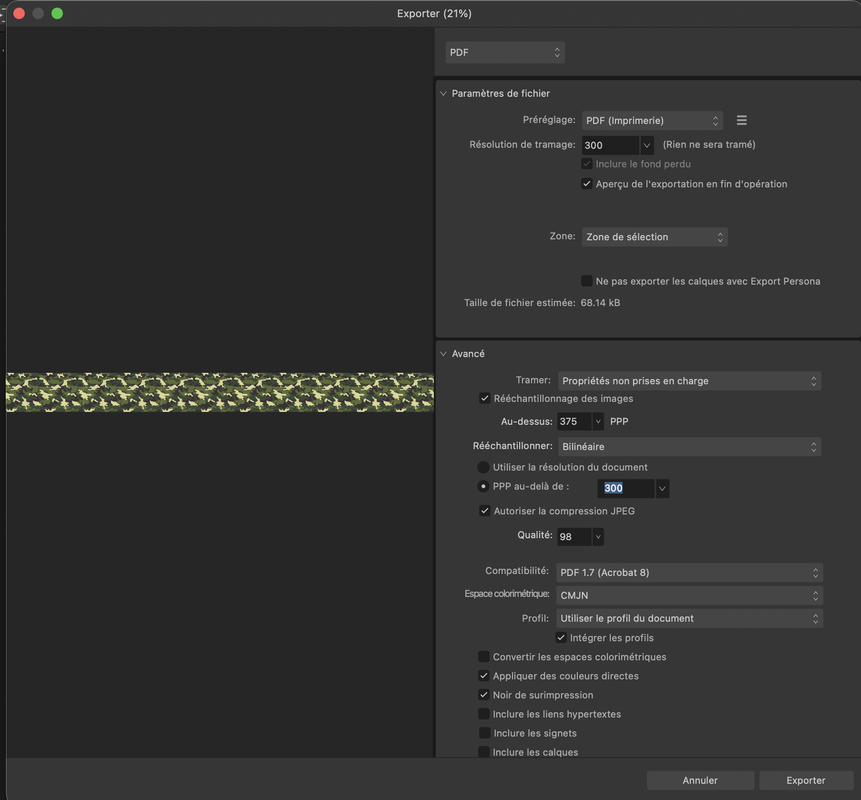Click the Annuler button
The image size is (861, 800).
(700, 780)
